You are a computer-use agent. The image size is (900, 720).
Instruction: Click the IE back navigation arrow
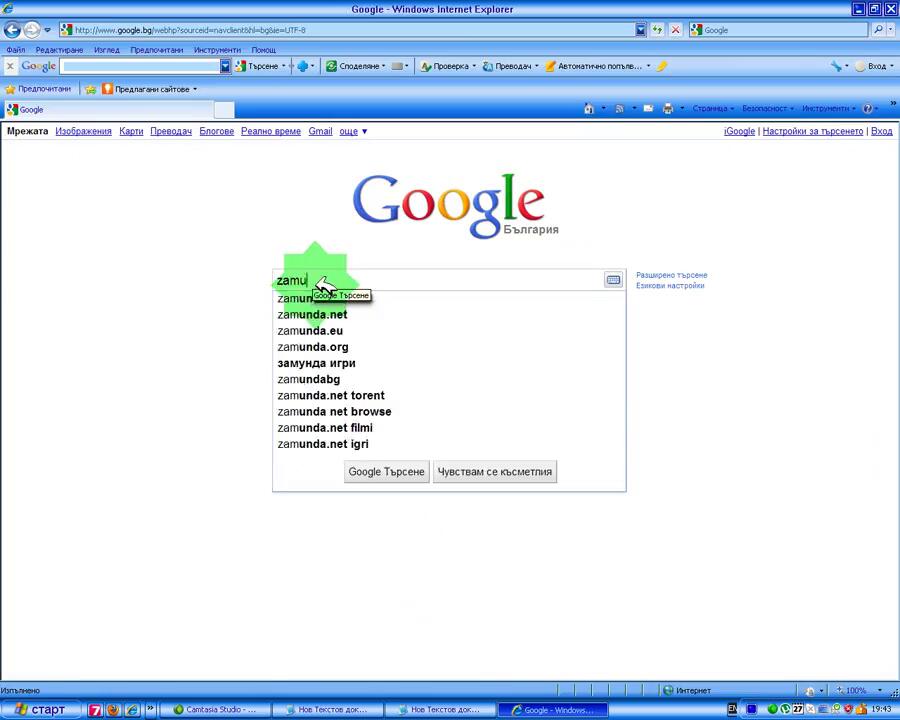click(x=13, y=30)
